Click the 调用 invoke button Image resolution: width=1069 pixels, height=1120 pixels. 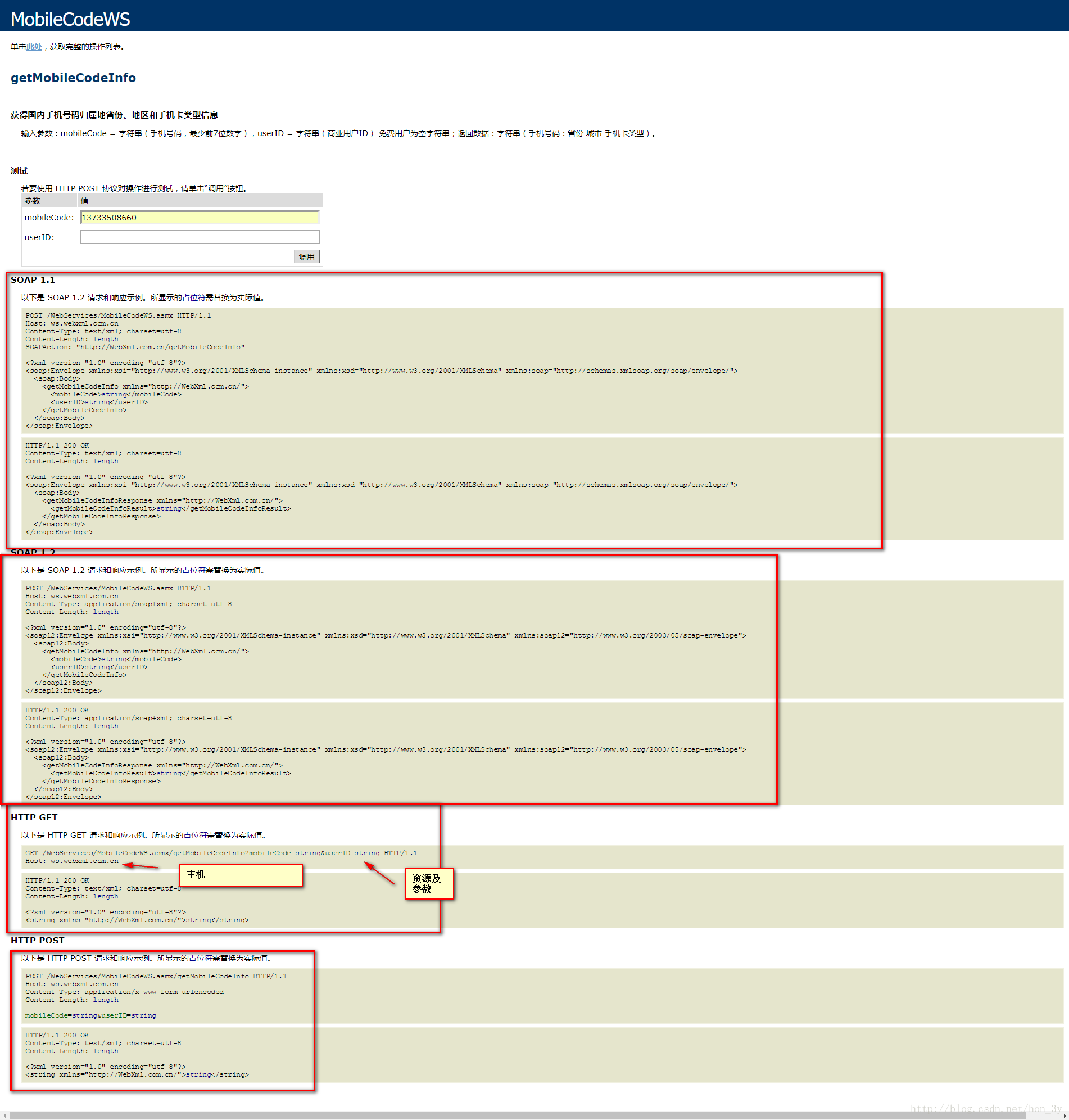pos(306,256)
